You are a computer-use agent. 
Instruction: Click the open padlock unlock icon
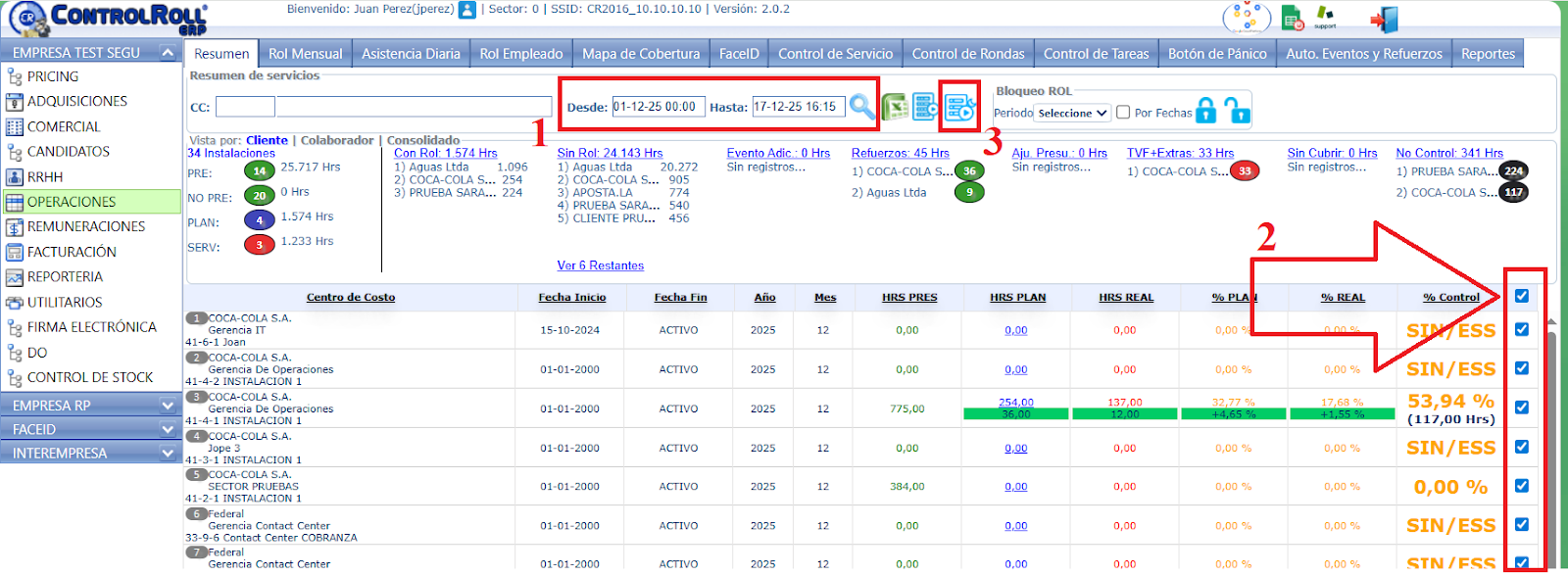(1238, 112)
